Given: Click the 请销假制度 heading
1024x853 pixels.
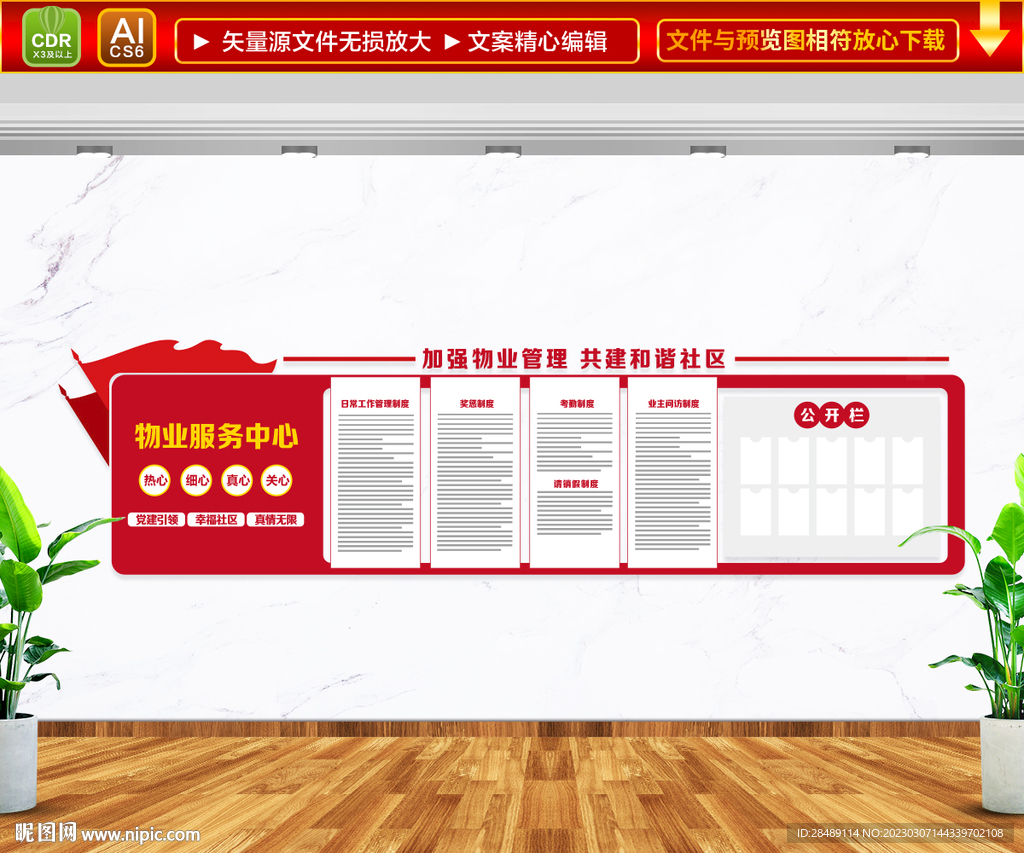Looking at the screenshot, I should point(576,484).
